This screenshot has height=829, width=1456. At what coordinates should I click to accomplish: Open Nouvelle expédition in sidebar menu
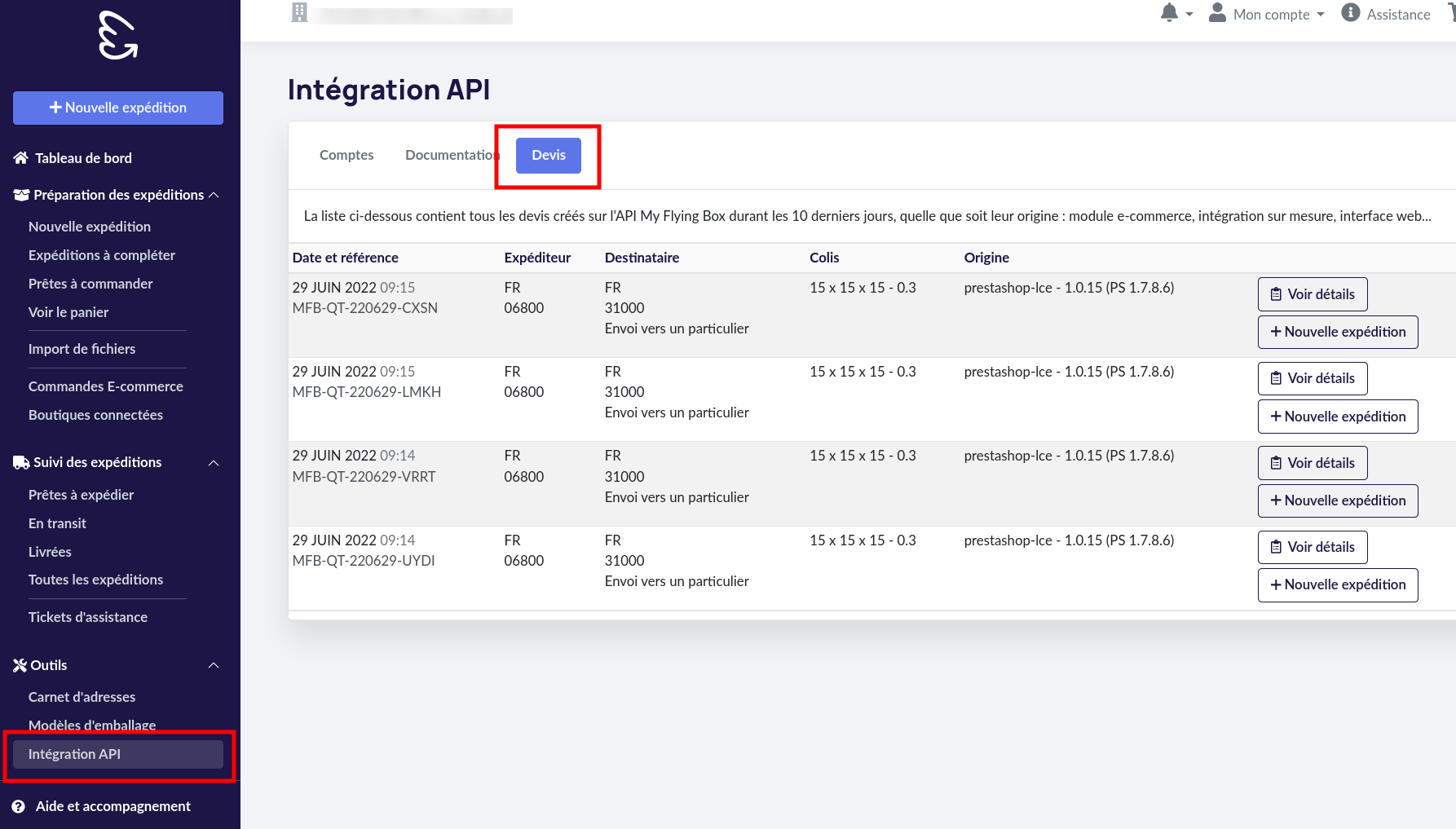[x=90, y=227]
